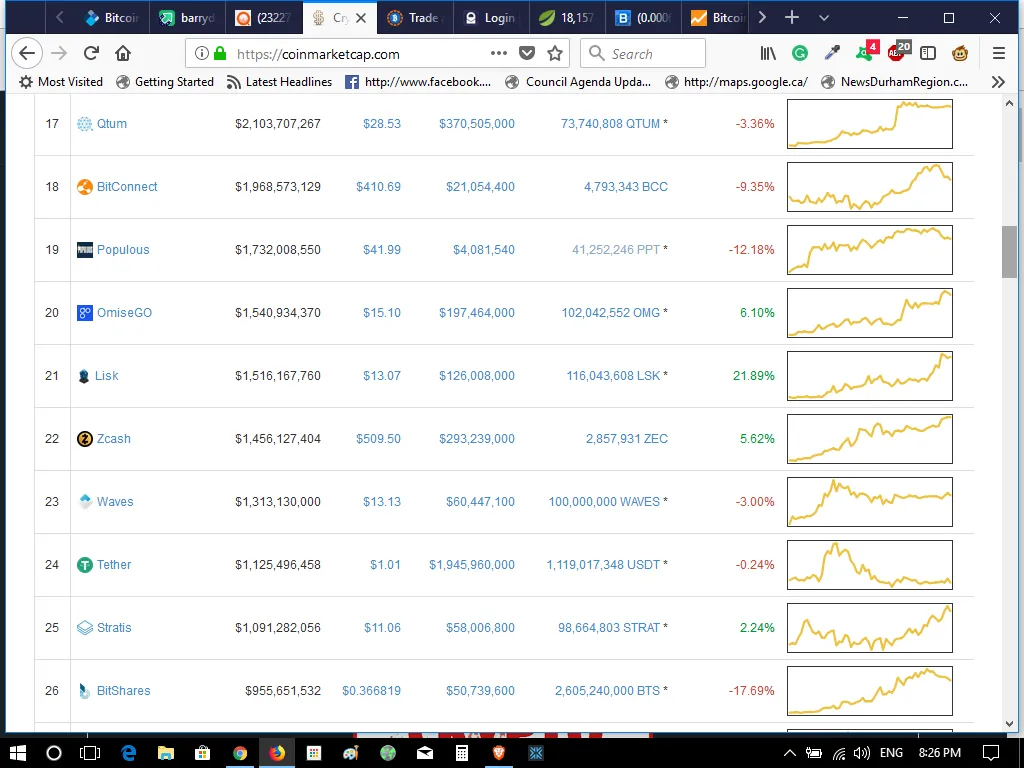The image size is (1024, 768).
Task: Open Calculator from the taskbar
Action: click(462, 753)
